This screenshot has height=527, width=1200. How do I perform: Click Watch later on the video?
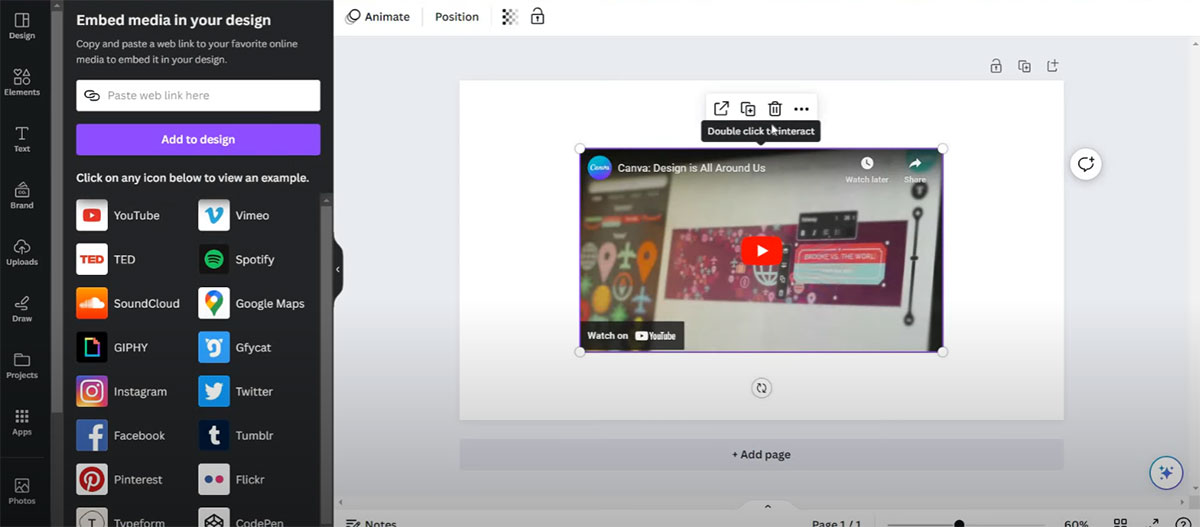click(x=867, y=170)
